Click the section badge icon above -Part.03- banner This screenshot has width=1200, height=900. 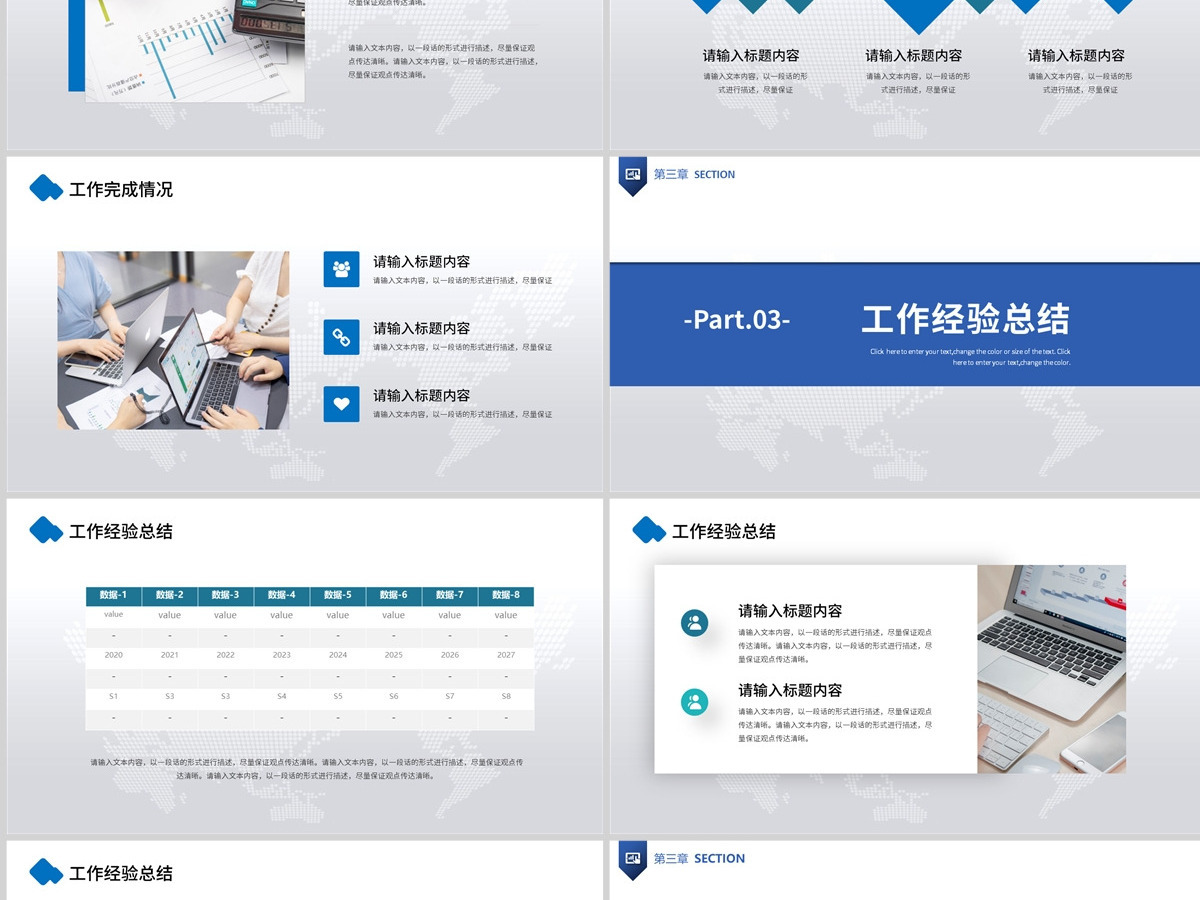[632, 176]
